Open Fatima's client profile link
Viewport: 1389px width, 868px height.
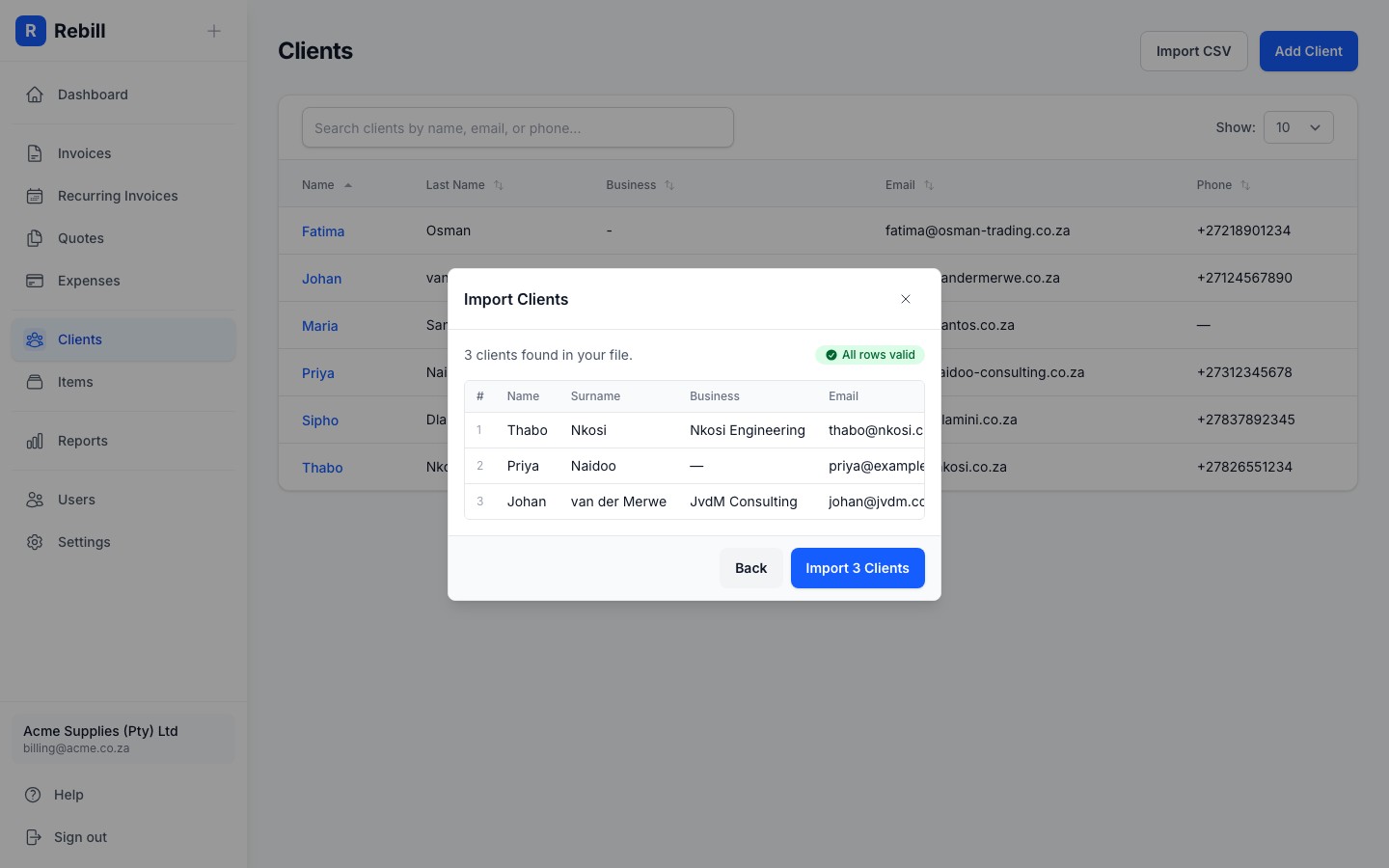click(x=323, y=231)
